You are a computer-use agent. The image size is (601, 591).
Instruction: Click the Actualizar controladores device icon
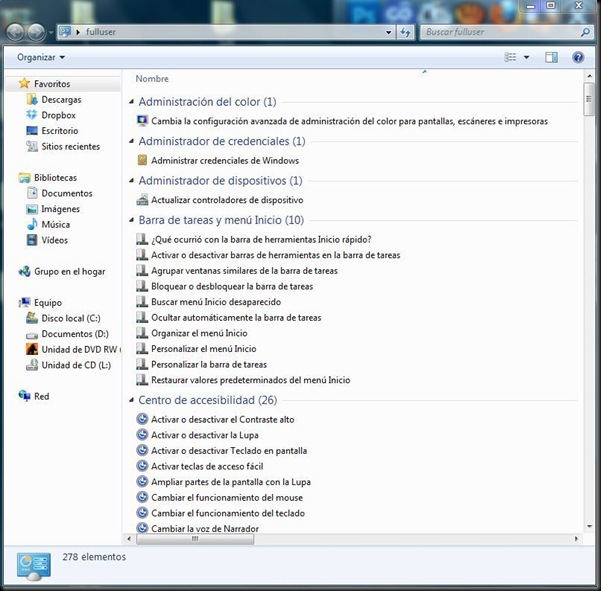tap(142, 199)
